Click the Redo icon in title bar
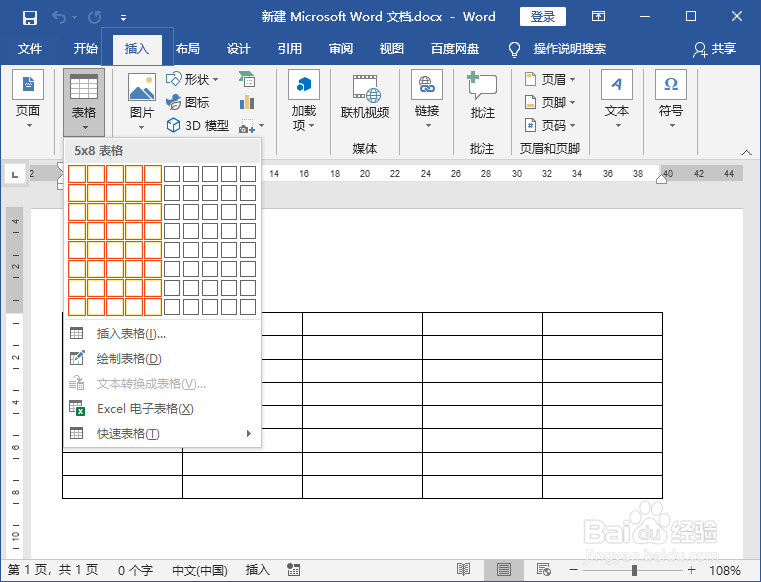Screen dimensions: 761x582 95,18
